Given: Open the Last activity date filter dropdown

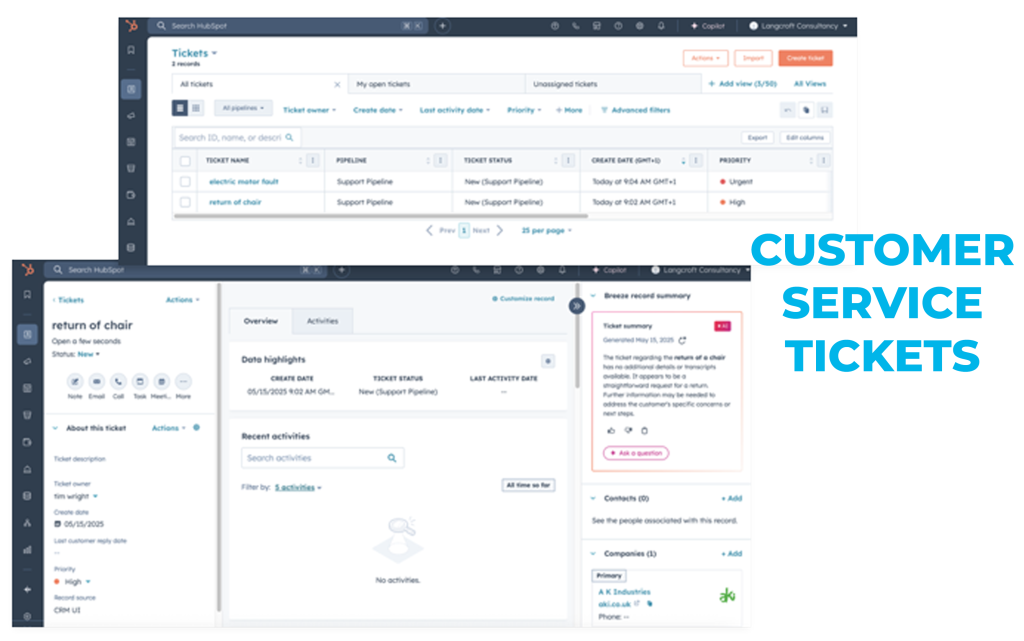Looking at the screenshot, I should coord(455,110).
